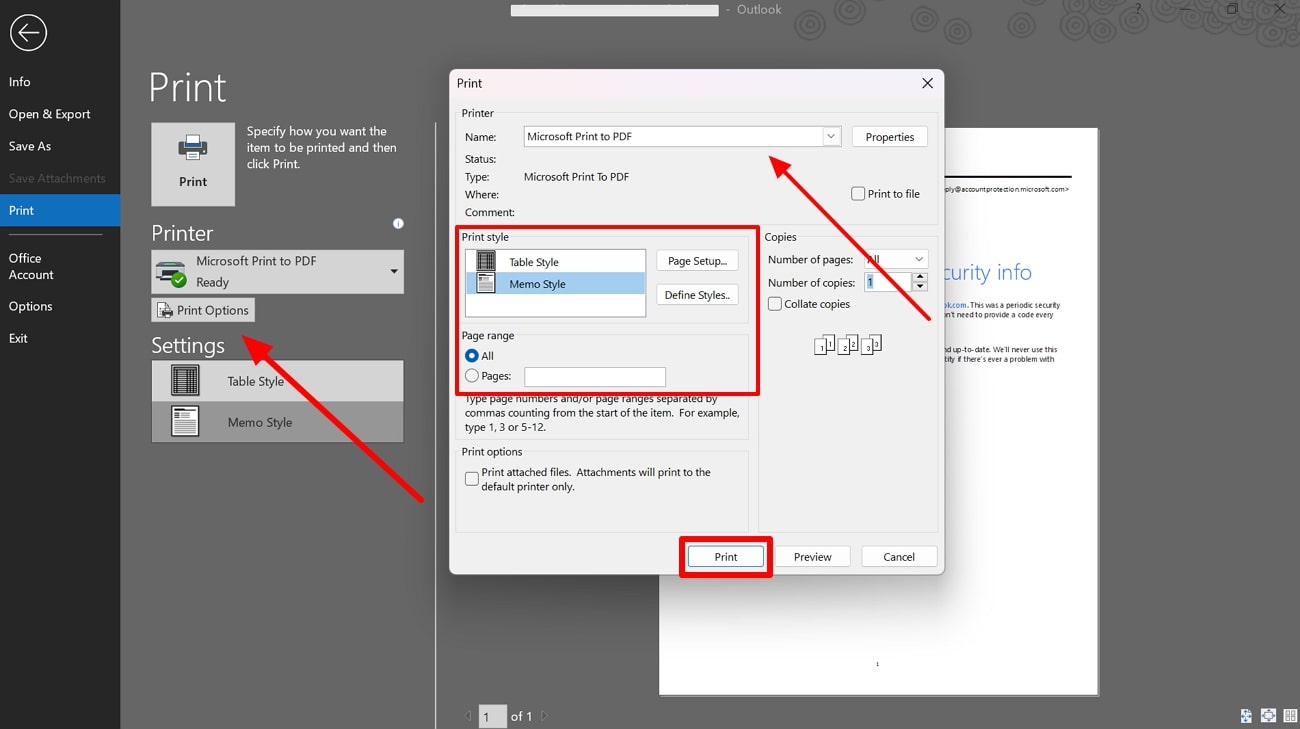Switch preview to actual size view icon

[x=1246, y=715]
